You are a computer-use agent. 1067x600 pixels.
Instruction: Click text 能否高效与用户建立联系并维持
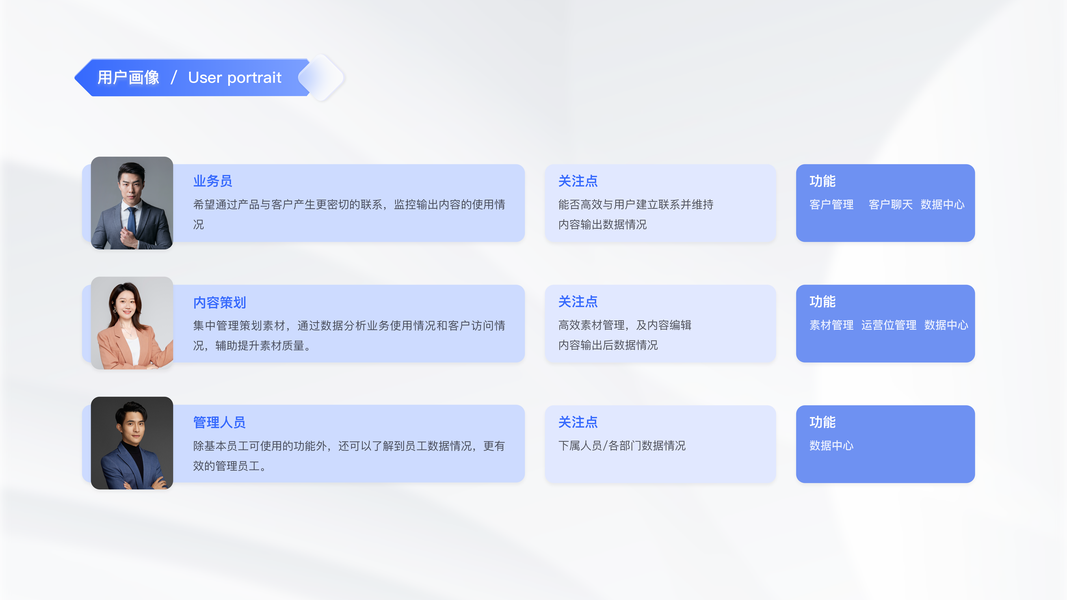tap(636, 204)
